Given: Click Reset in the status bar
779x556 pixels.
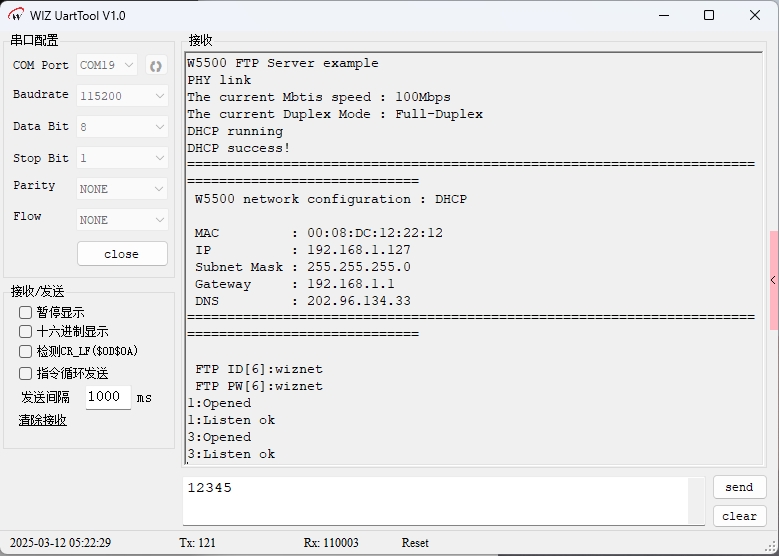Looking at the screenshot, I should [415, 543].
